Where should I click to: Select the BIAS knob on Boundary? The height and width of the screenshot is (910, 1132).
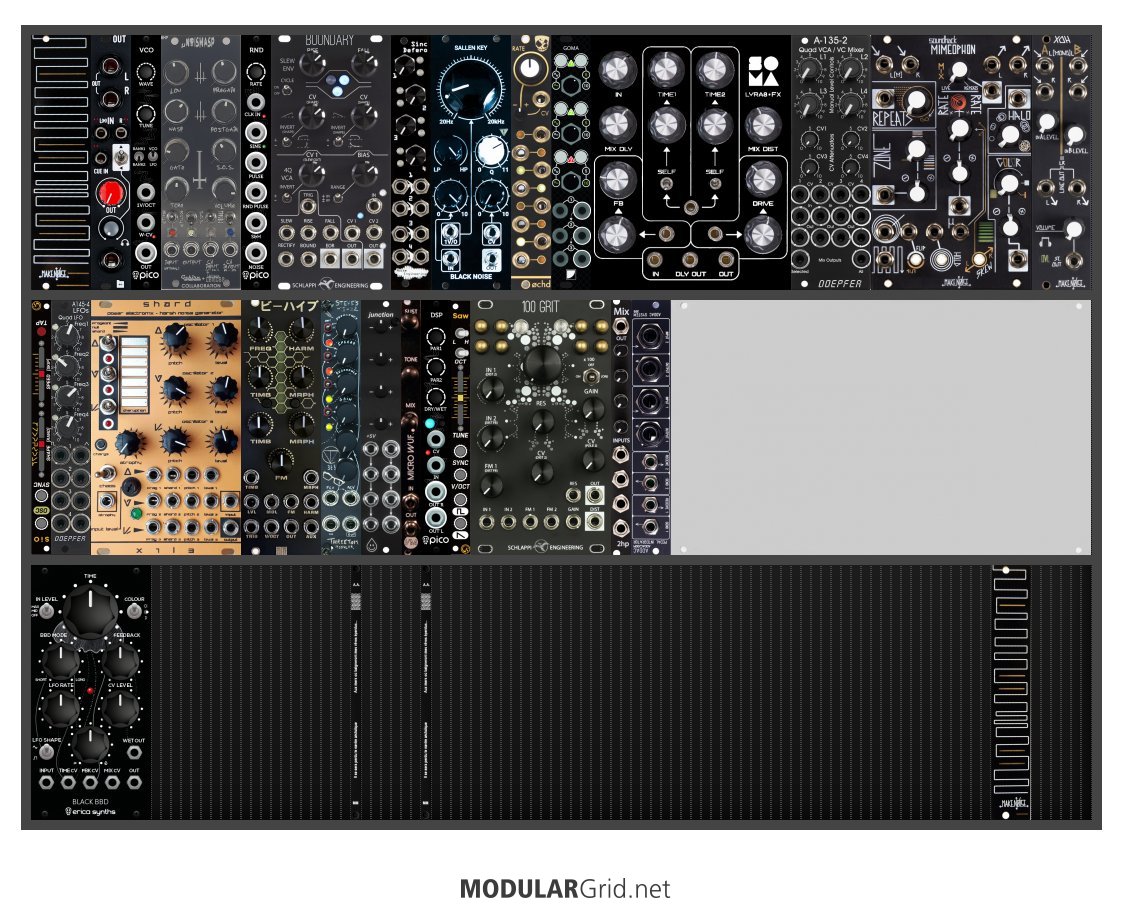point(364,173)
